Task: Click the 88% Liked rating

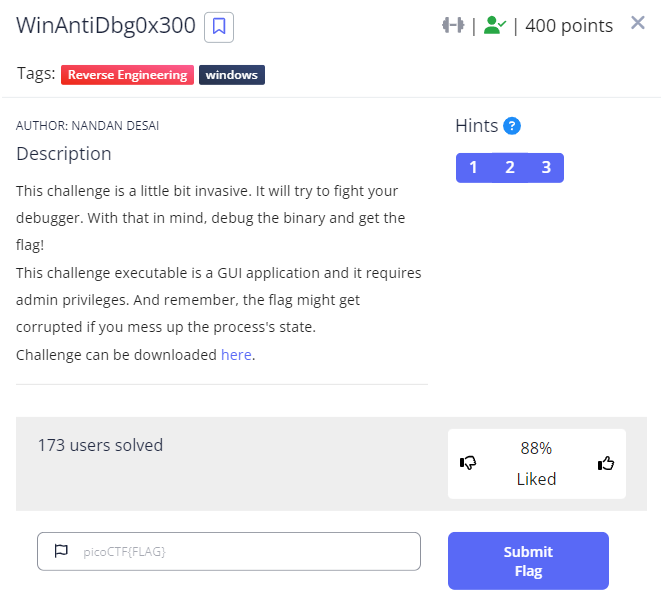Action: point(536,464)
